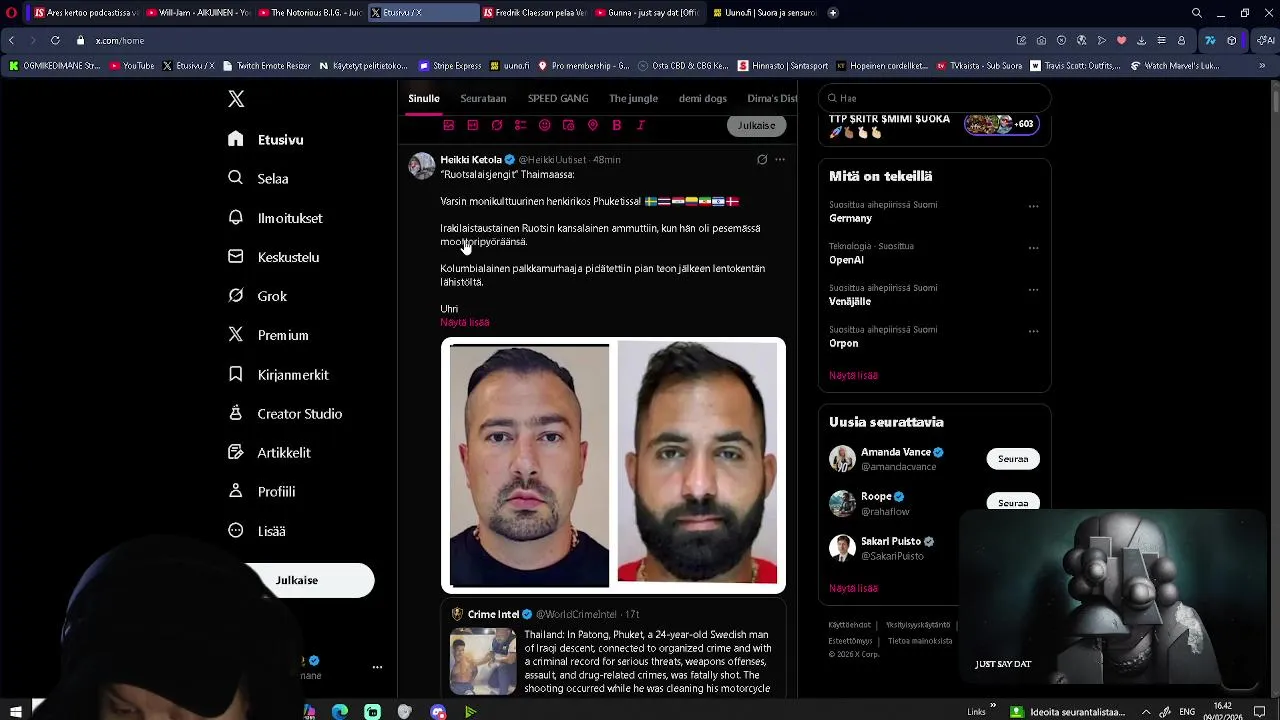
Task: Click the X logo in the sidebar
Action: coord(236,99)
